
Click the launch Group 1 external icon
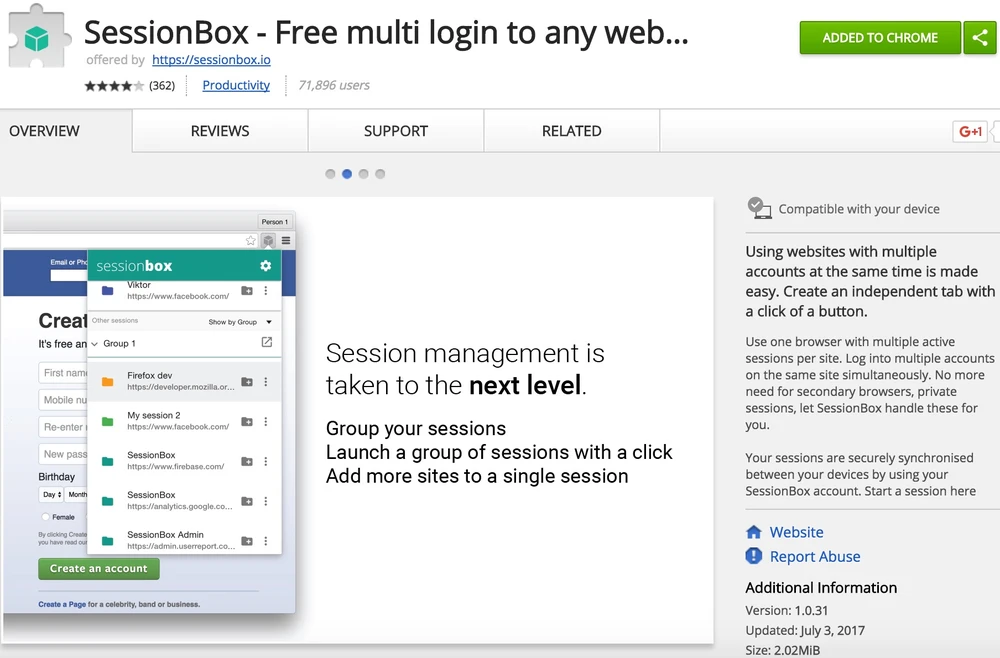coord(266,343)
